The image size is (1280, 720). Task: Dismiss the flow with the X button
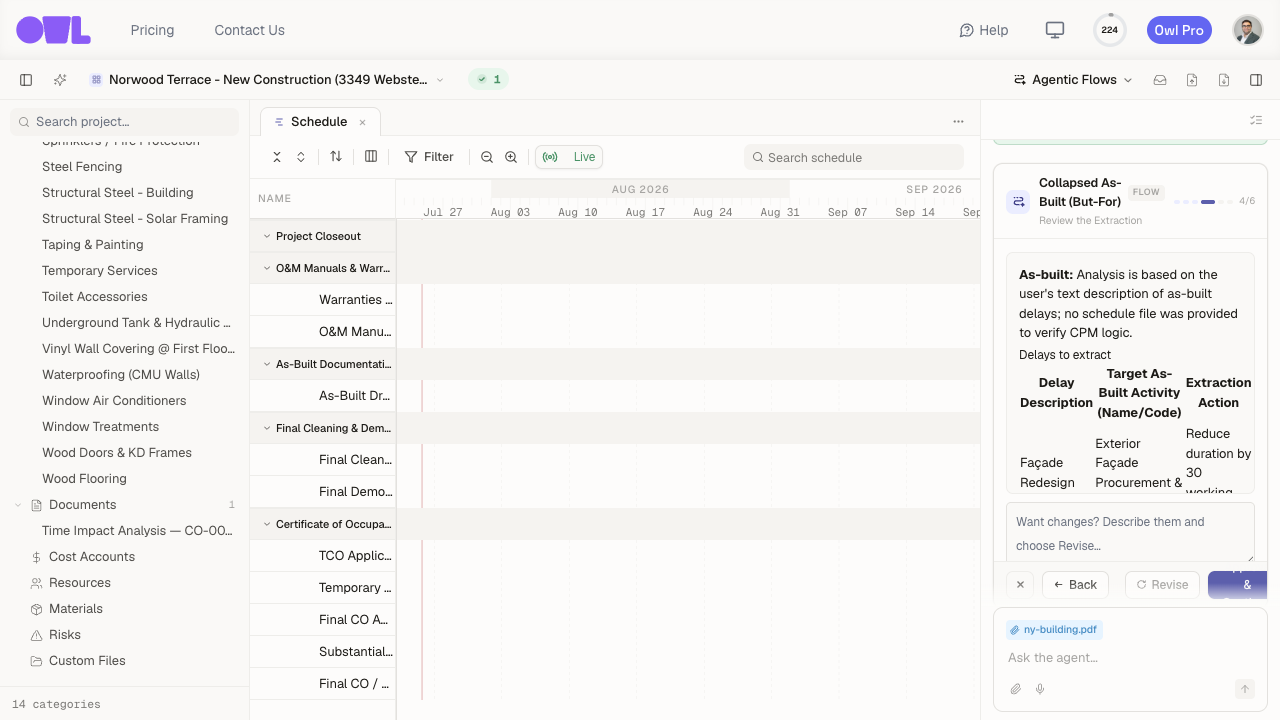(1020, 585)
